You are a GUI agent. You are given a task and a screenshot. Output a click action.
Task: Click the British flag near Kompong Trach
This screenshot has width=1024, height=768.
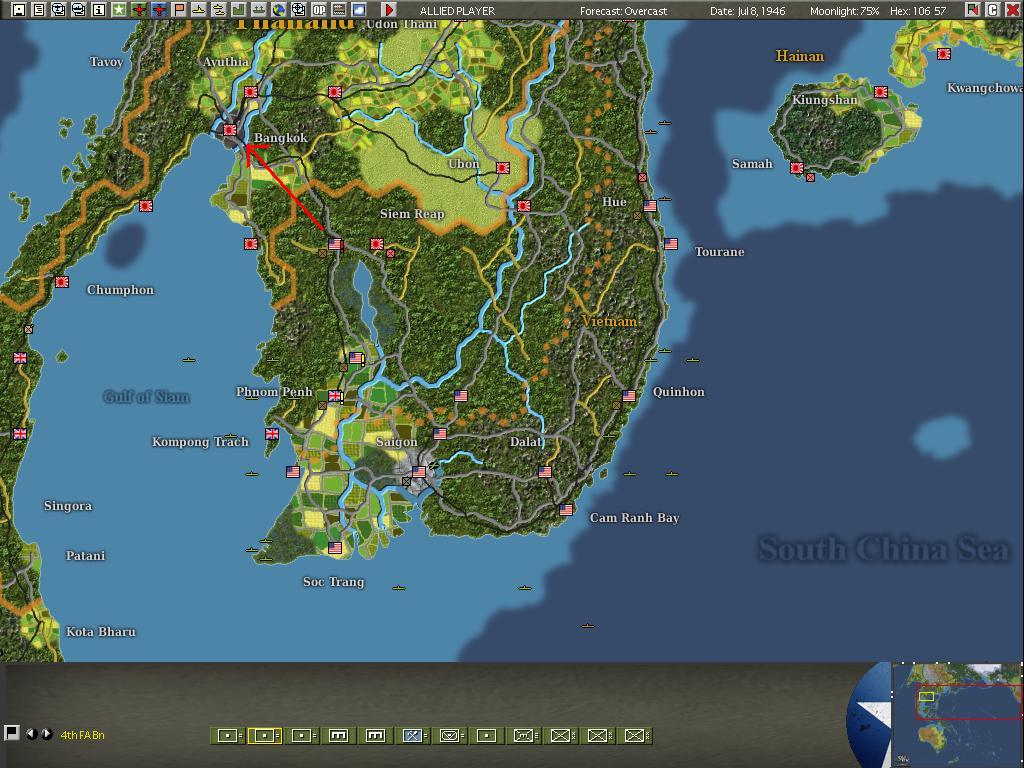[272, 434]
